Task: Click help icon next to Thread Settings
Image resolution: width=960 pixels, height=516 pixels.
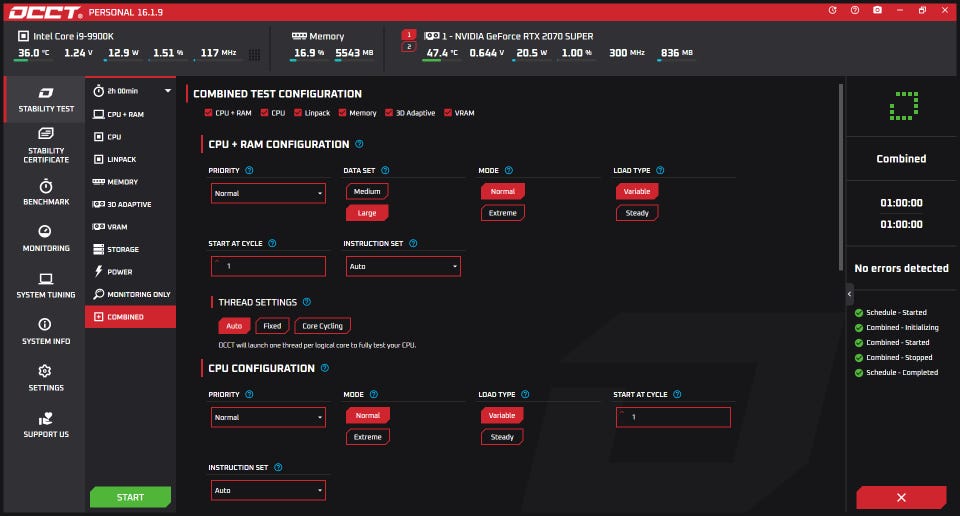Action: click(x=307, y=302)
